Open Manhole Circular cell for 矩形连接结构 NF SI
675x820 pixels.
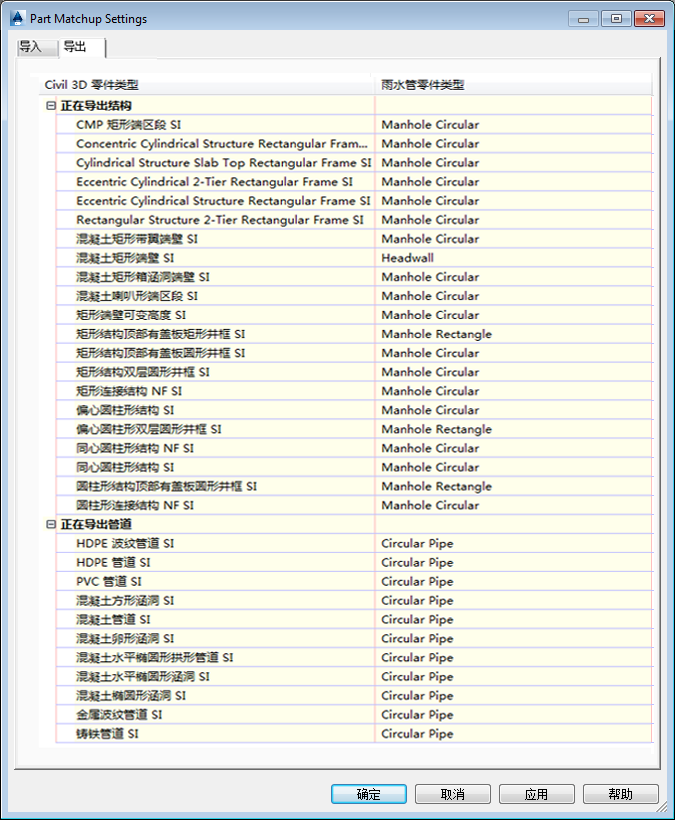[513, 391]
